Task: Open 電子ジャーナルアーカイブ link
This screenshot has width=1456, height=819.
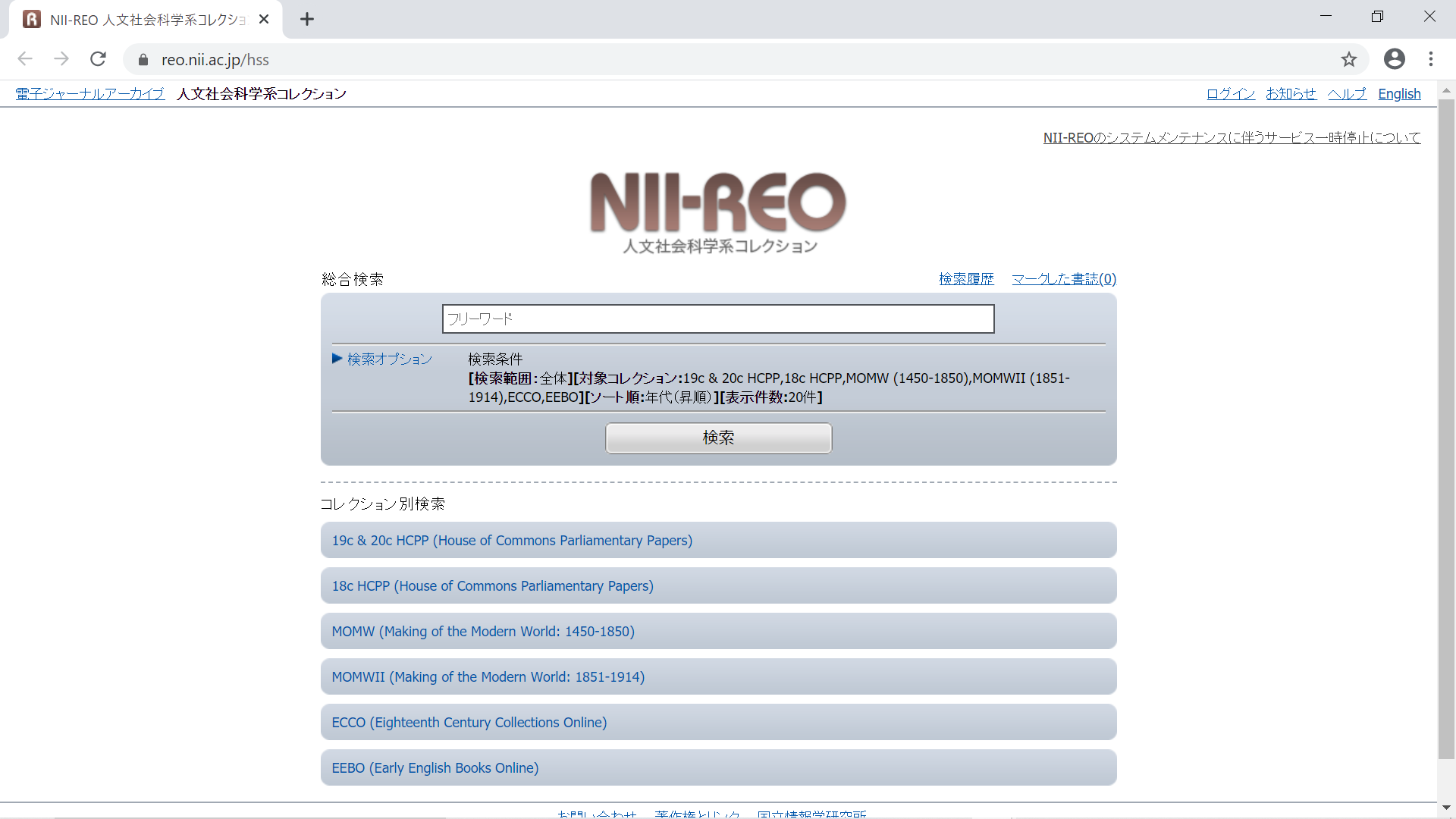Action: (x=90, y=94)
